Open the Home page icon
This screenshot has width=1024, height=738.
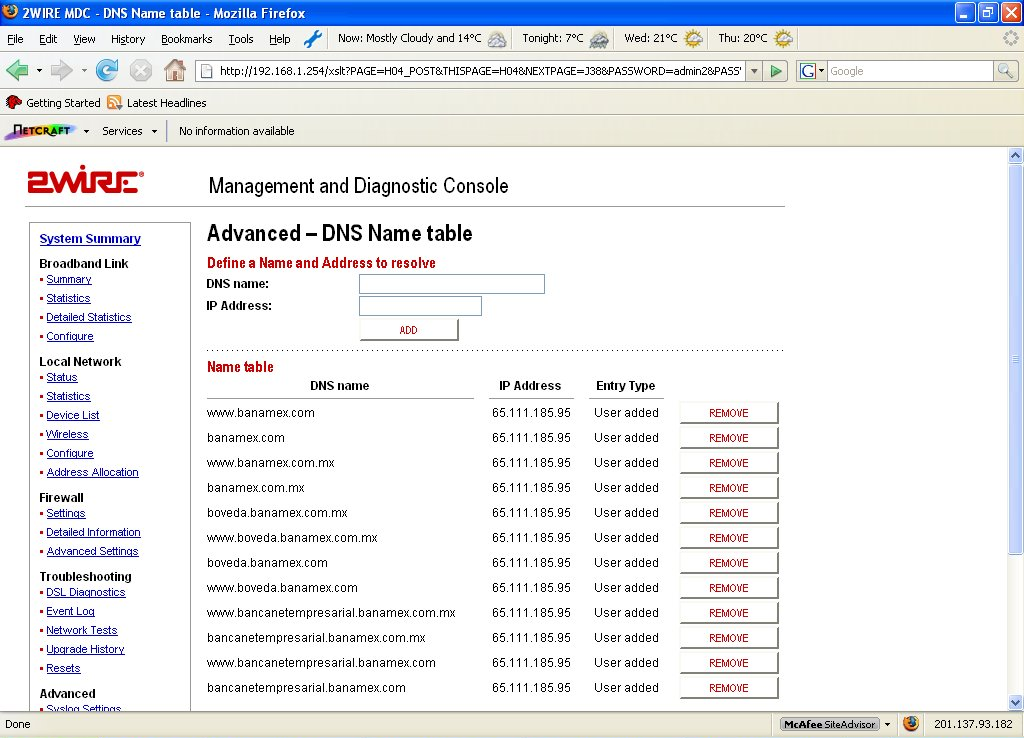point(174,70)
